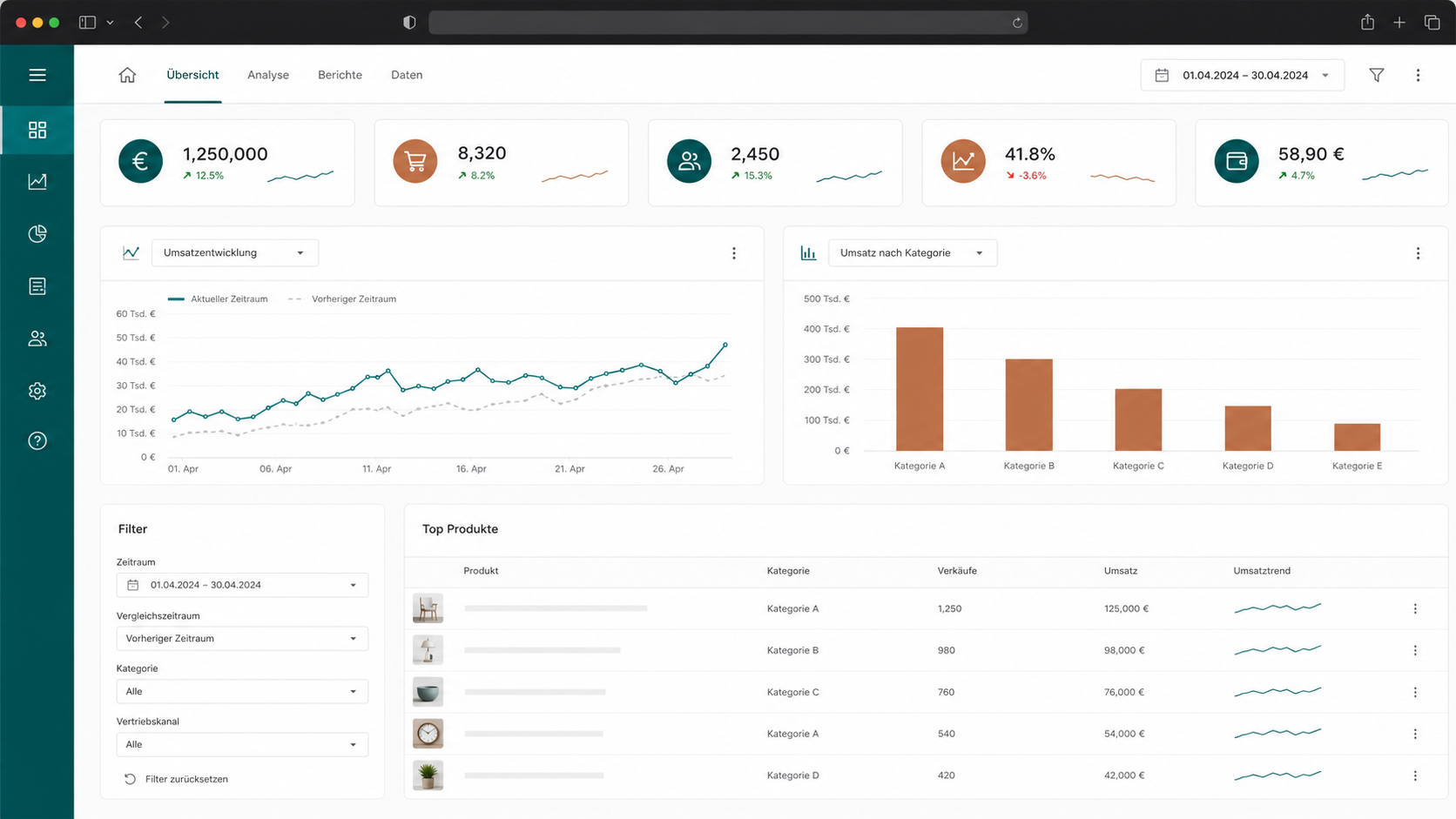Open the Umsatzentwicklung chart selector
This screenshot has width=1456, height=819.
235,253
